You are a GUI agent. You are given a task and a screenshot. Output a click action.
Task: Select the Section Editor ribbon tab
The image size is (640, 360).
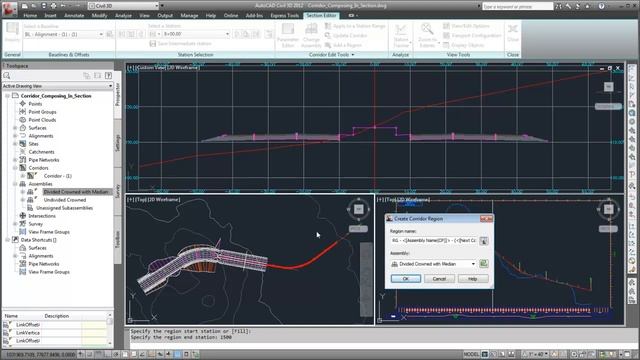tap(321, 16)
